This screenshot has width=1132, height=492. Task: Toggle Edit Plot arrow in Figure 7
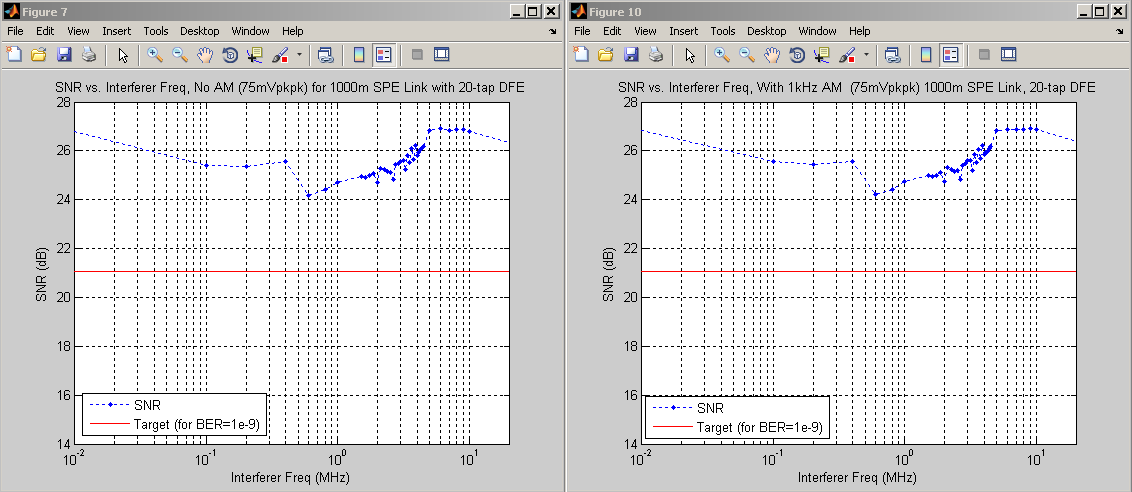(123, 54)
